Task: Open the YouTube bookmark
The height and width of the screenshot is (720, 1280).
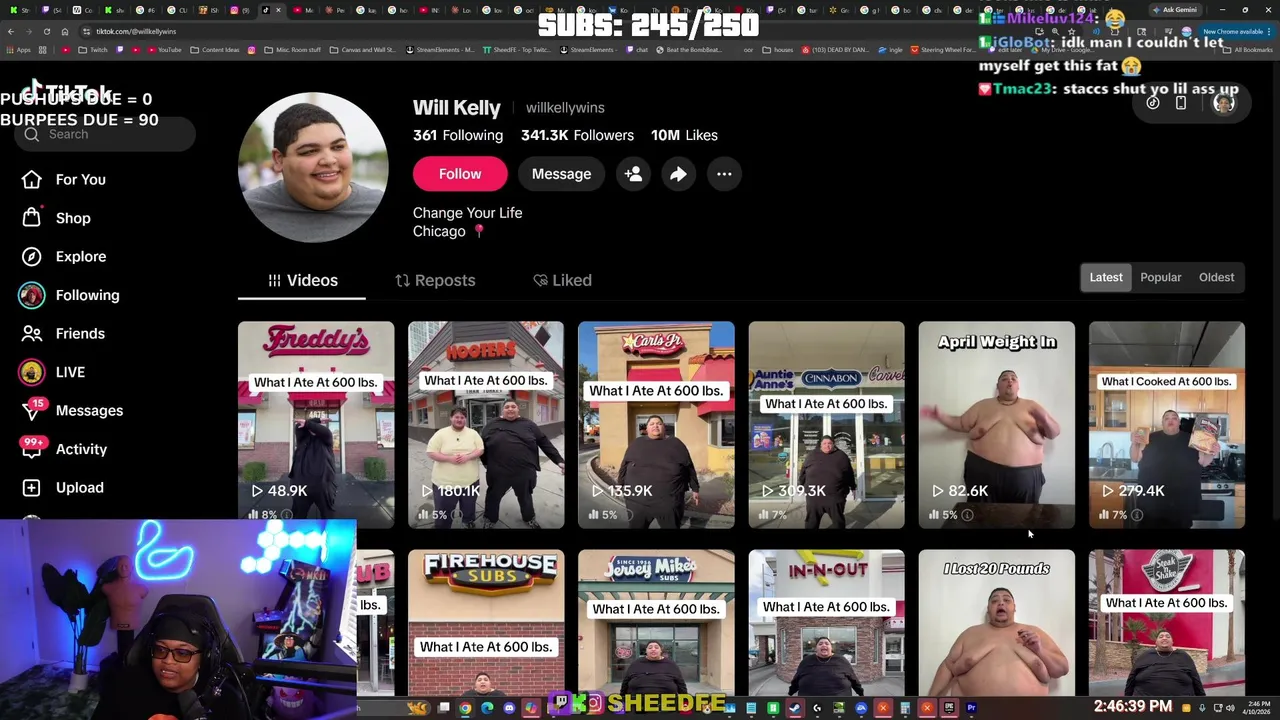Action: tap(163, 50)
